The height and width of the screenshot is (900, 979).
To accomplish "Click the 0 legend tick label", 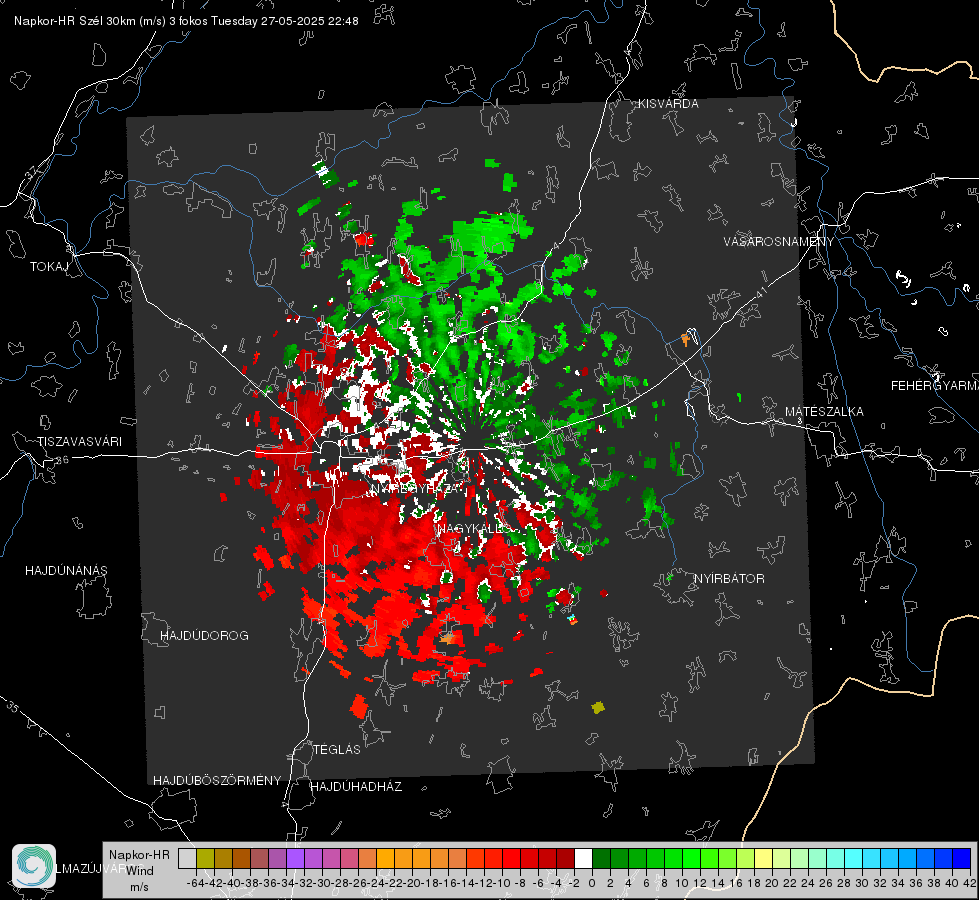I will [x=592, y=883].
